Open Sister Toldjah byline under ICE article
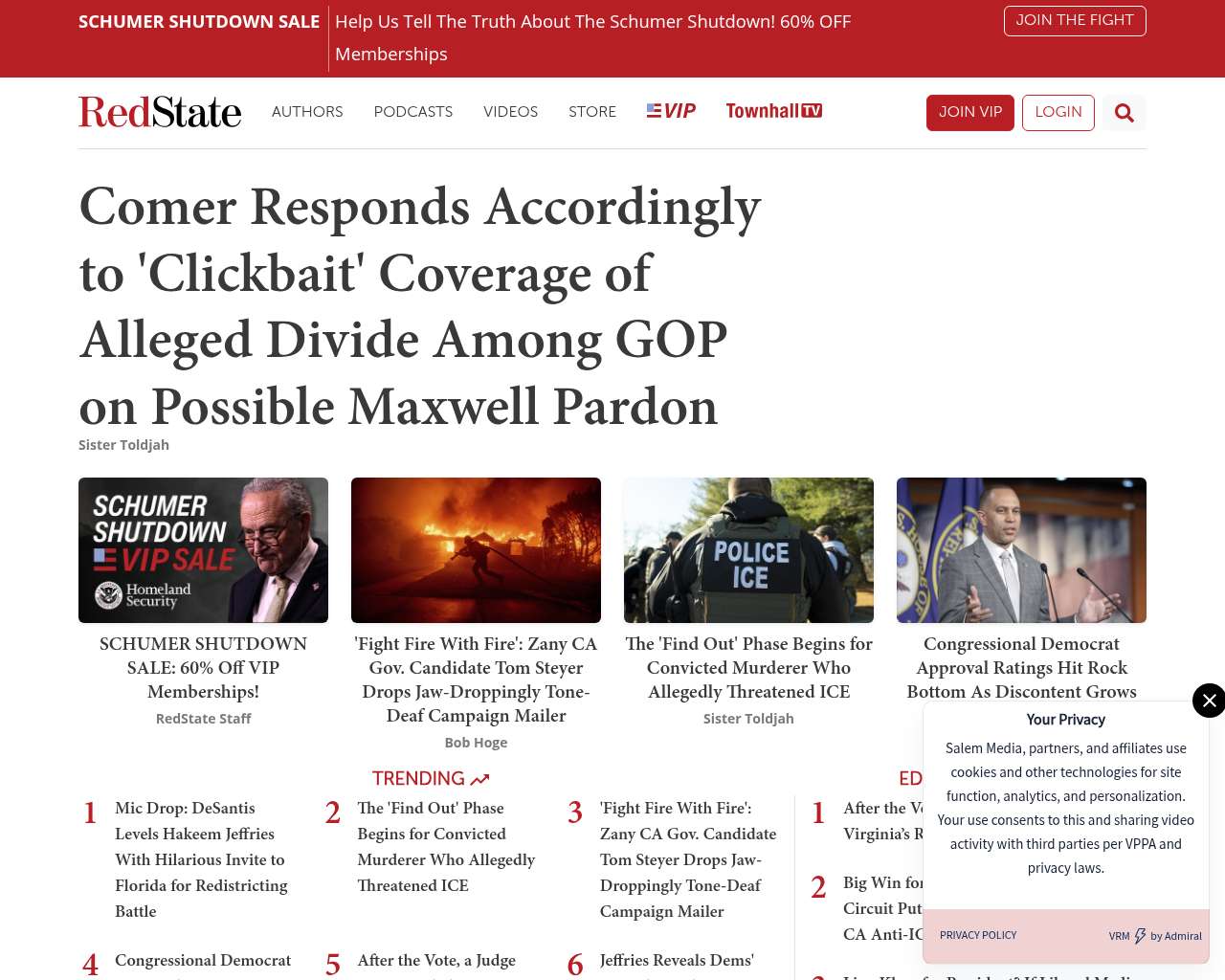Screen dimensions: 1225x980 coord(748,719)
